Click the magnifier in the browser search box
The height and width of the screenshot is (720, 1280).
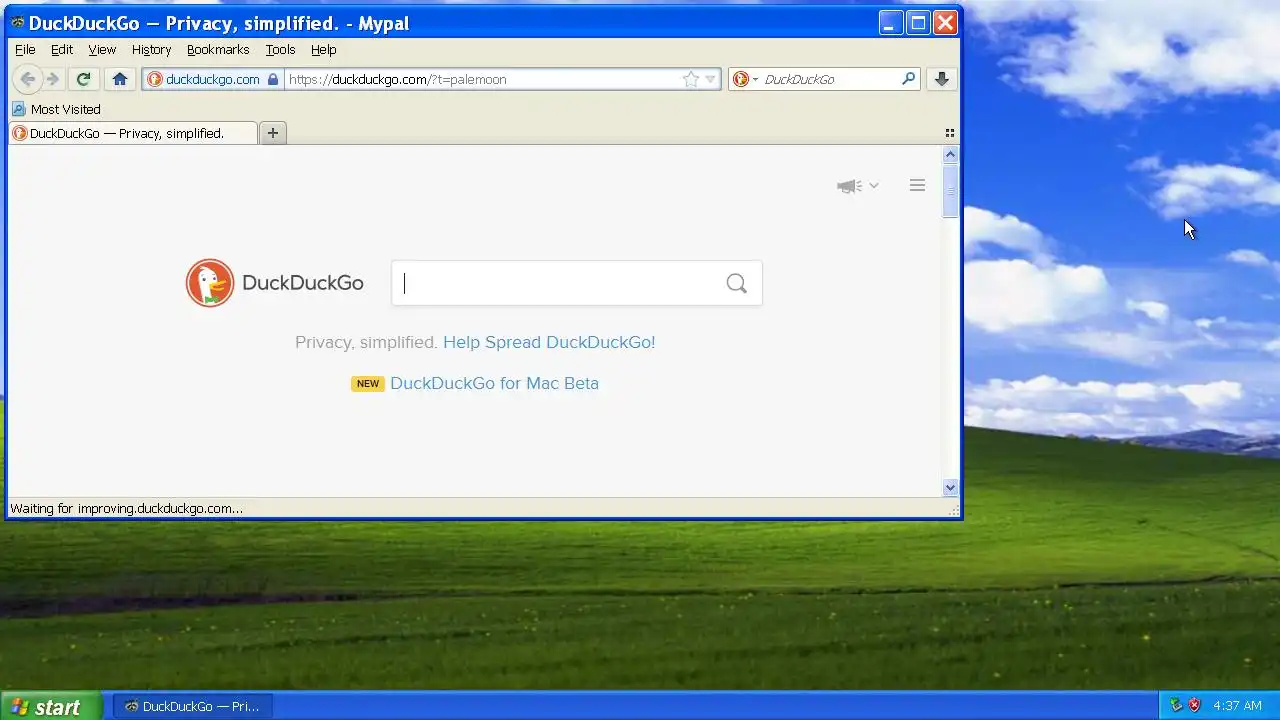[908, 78]
